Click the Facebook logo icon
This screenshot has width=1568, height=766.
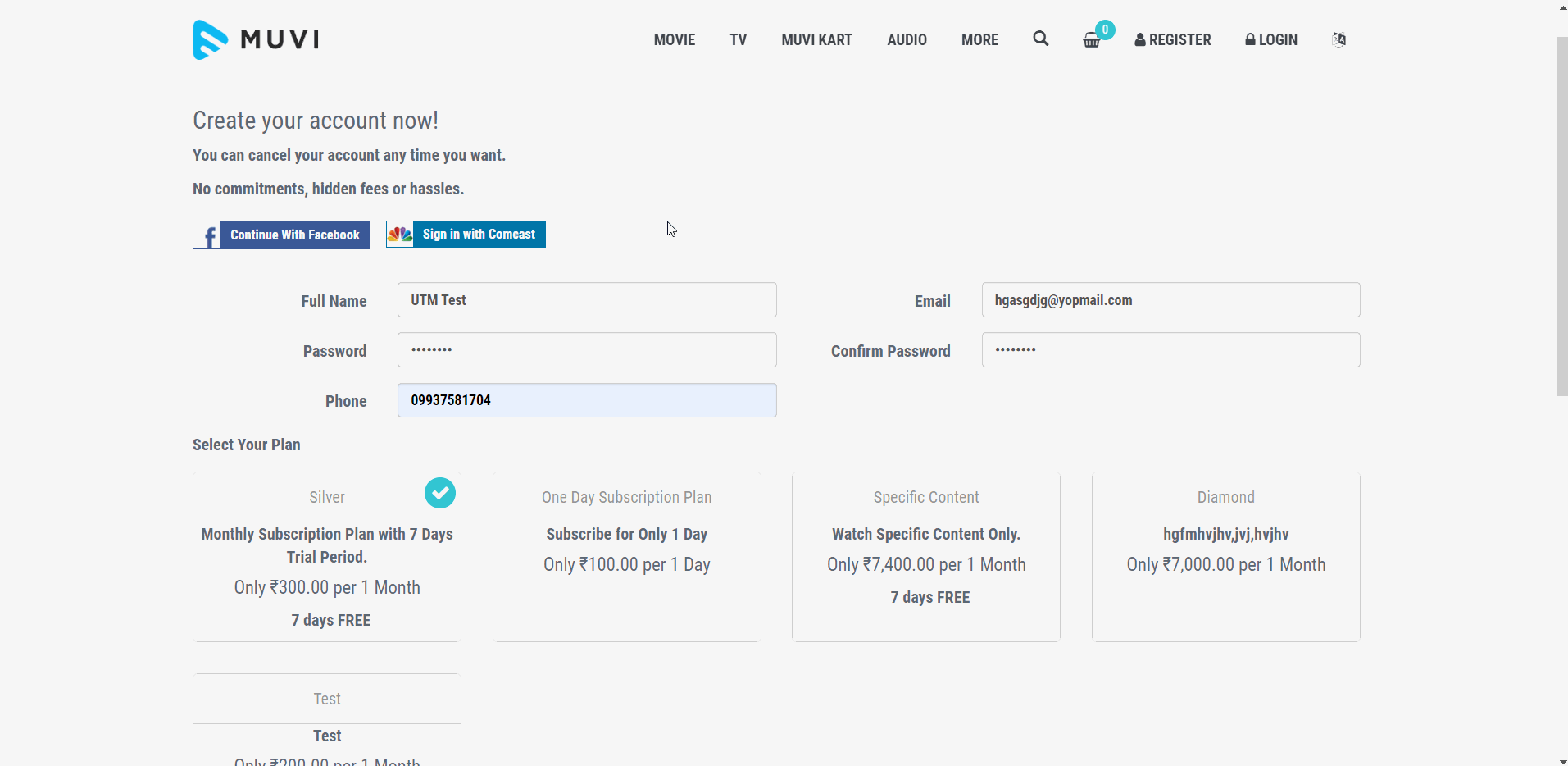click(x=207, y=235)
